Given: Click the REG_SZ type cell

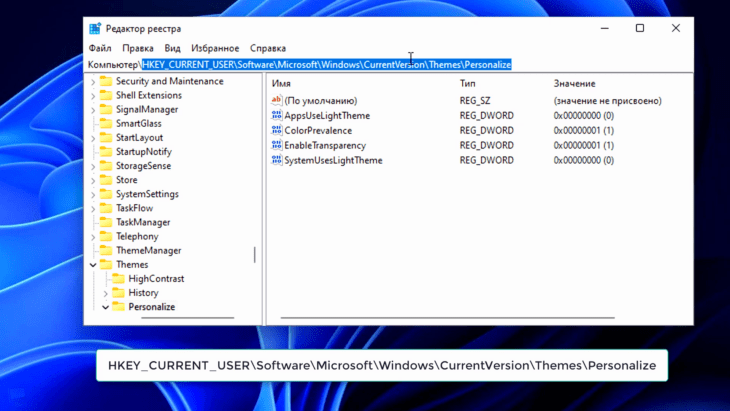Looking at the screenshot, I should tap(475, 101).
